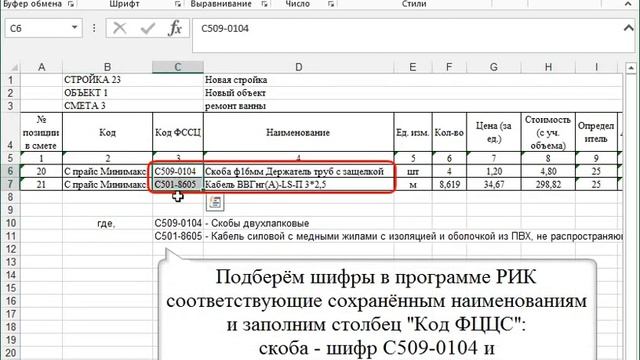This screenshot has height=360, width=640.
Task: Select row 1 header
Action: pos(11,80)
